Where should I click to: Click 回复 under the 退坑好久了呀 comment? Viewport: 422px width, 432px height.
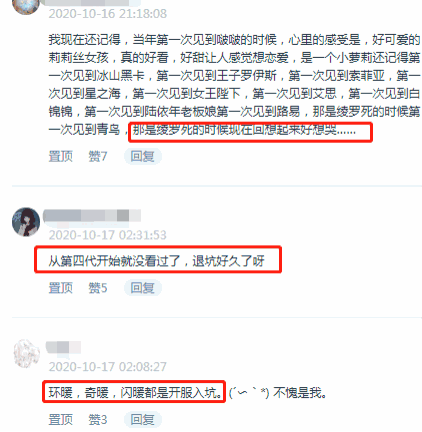(x=142, y=288)
